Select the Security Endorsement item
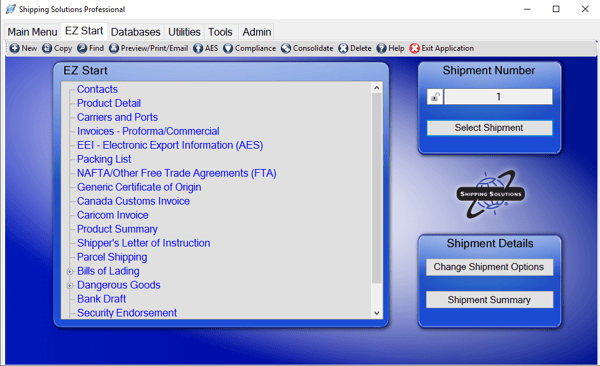Viewport: 600px width, 366px height. [127, 313]
